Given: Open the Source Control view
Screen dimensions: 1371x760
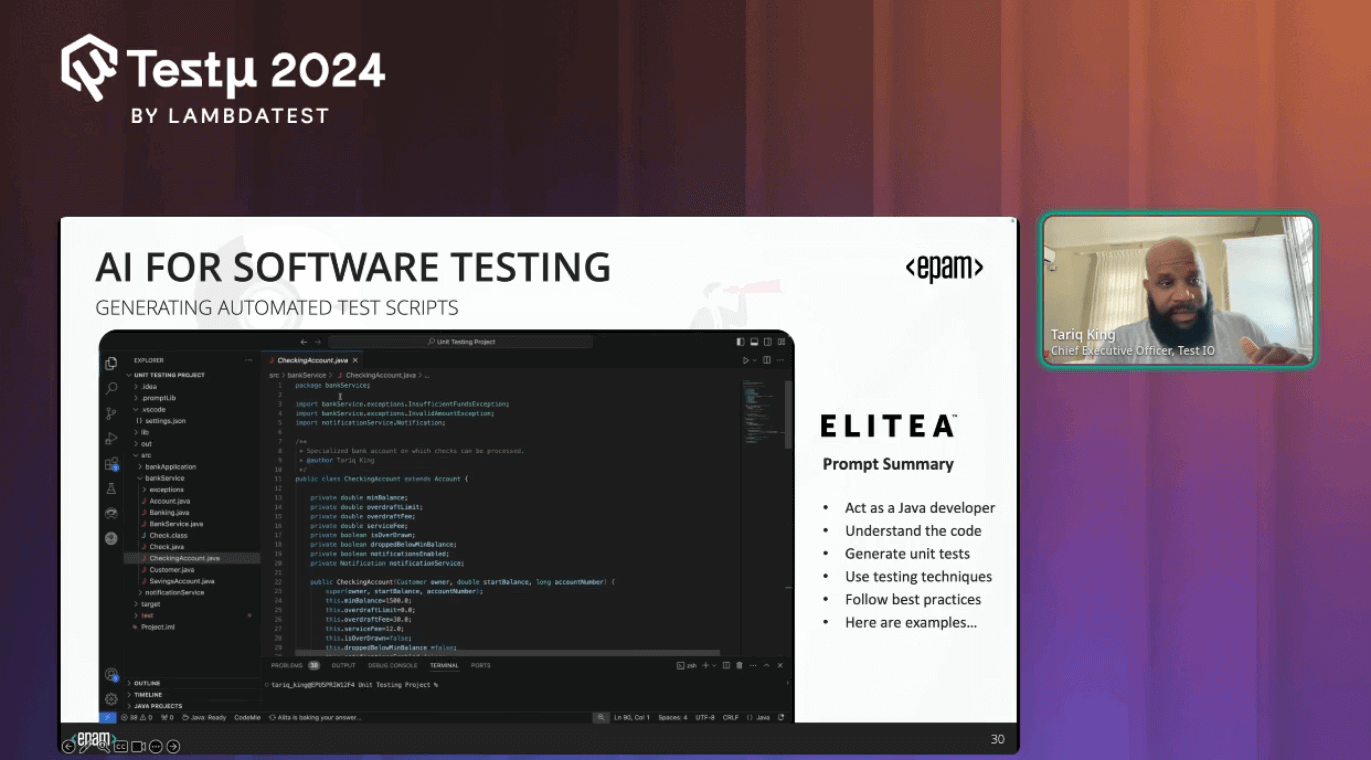Looking at the screenshot, I should tap(111, 413).
